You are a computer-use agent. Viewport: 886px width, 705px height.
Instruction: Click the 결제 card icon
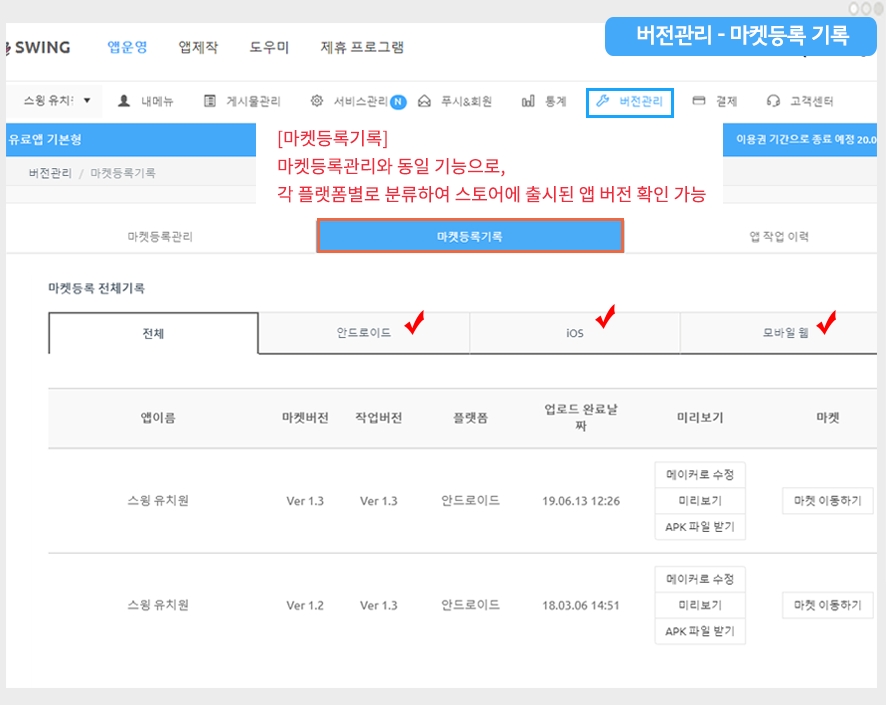coord(699,101)
